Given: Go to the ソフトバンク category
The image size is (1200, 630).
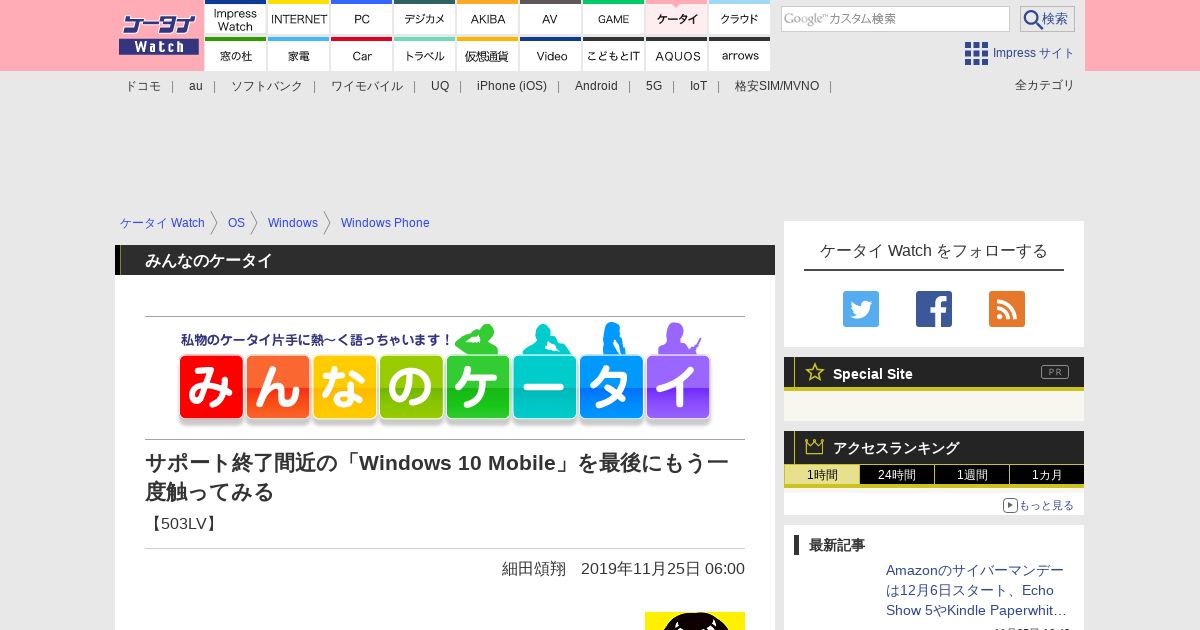Looking at the screenshot, I should click(267, 86).
